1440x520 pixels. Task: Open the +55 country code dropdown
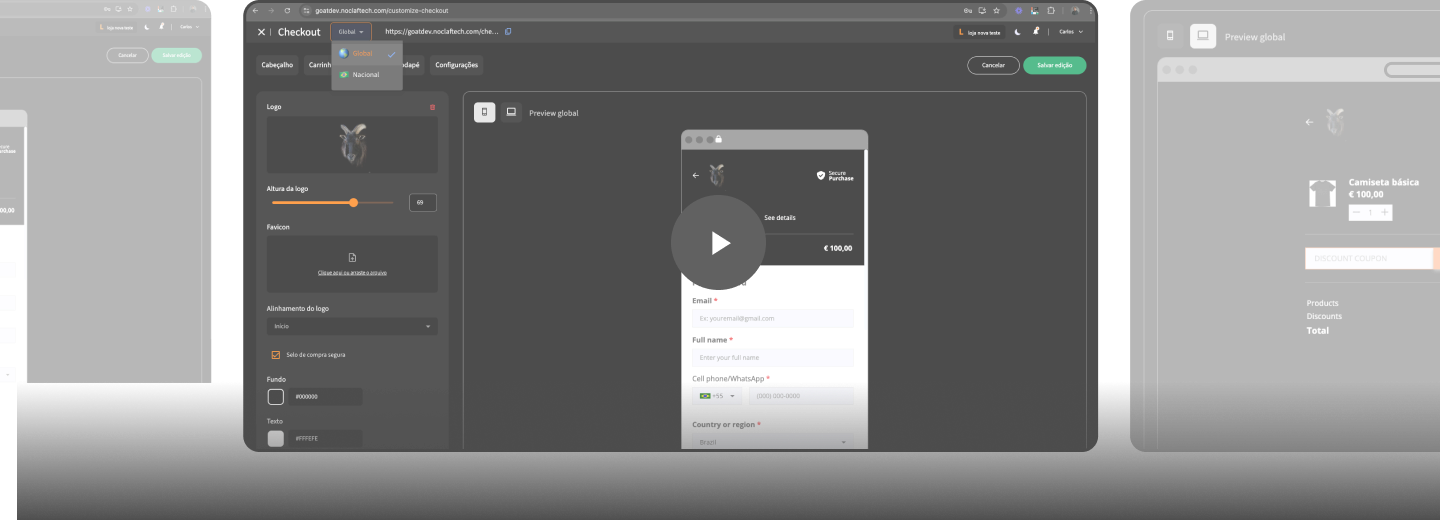click(718, 396)
